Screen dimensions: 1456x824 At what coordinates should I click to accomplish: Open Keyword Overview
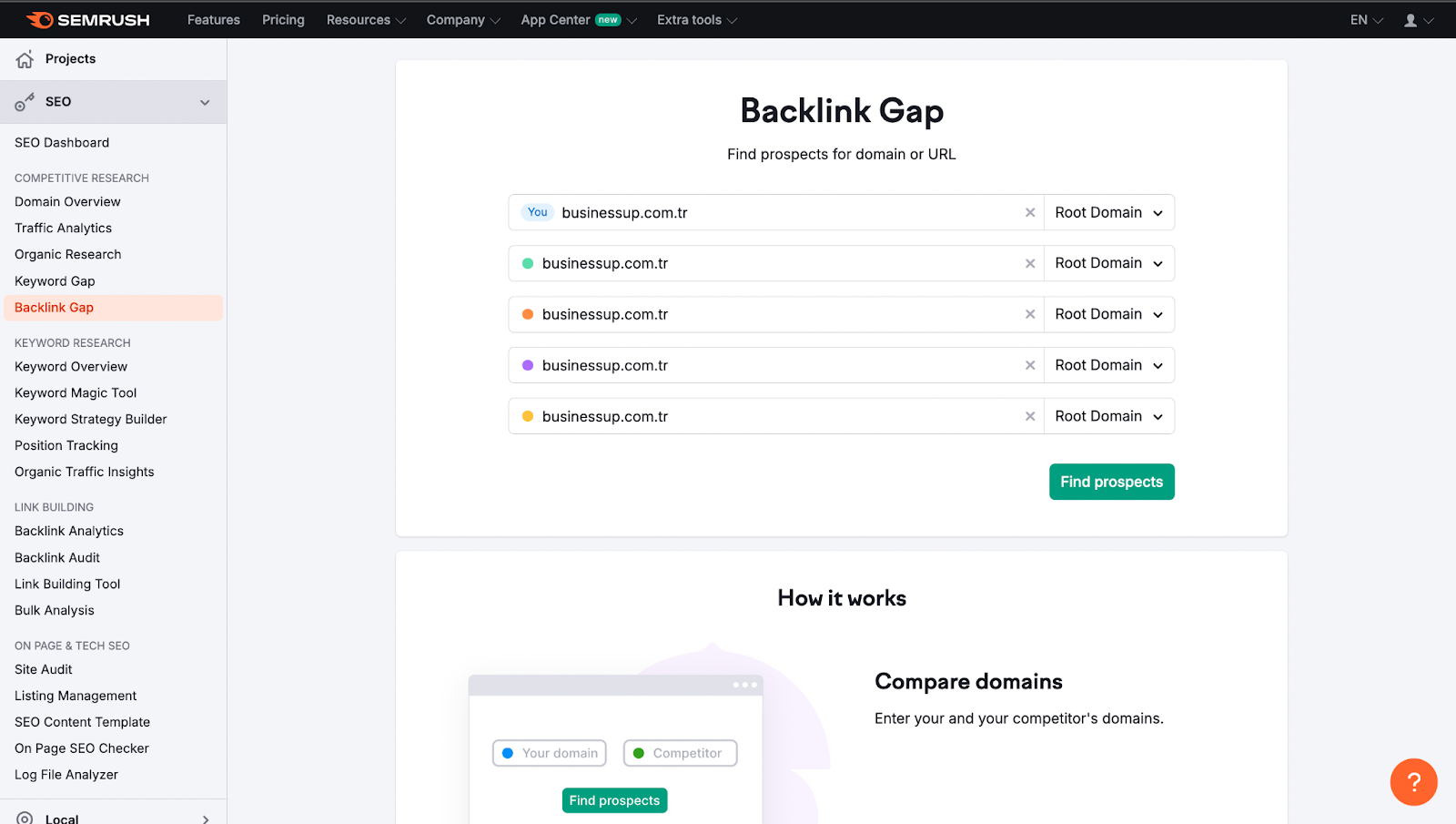tap(71, 367)
